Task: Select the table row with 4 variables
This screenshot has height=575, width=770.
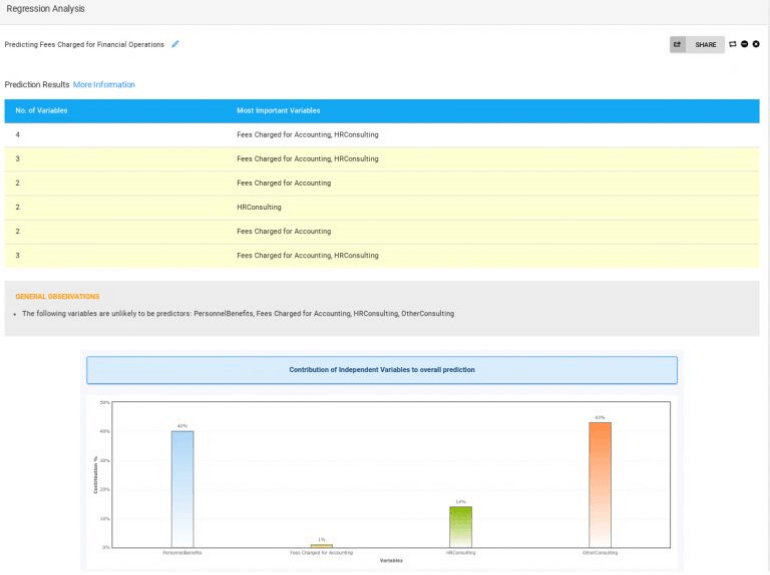Action: (x=381, y=134)
